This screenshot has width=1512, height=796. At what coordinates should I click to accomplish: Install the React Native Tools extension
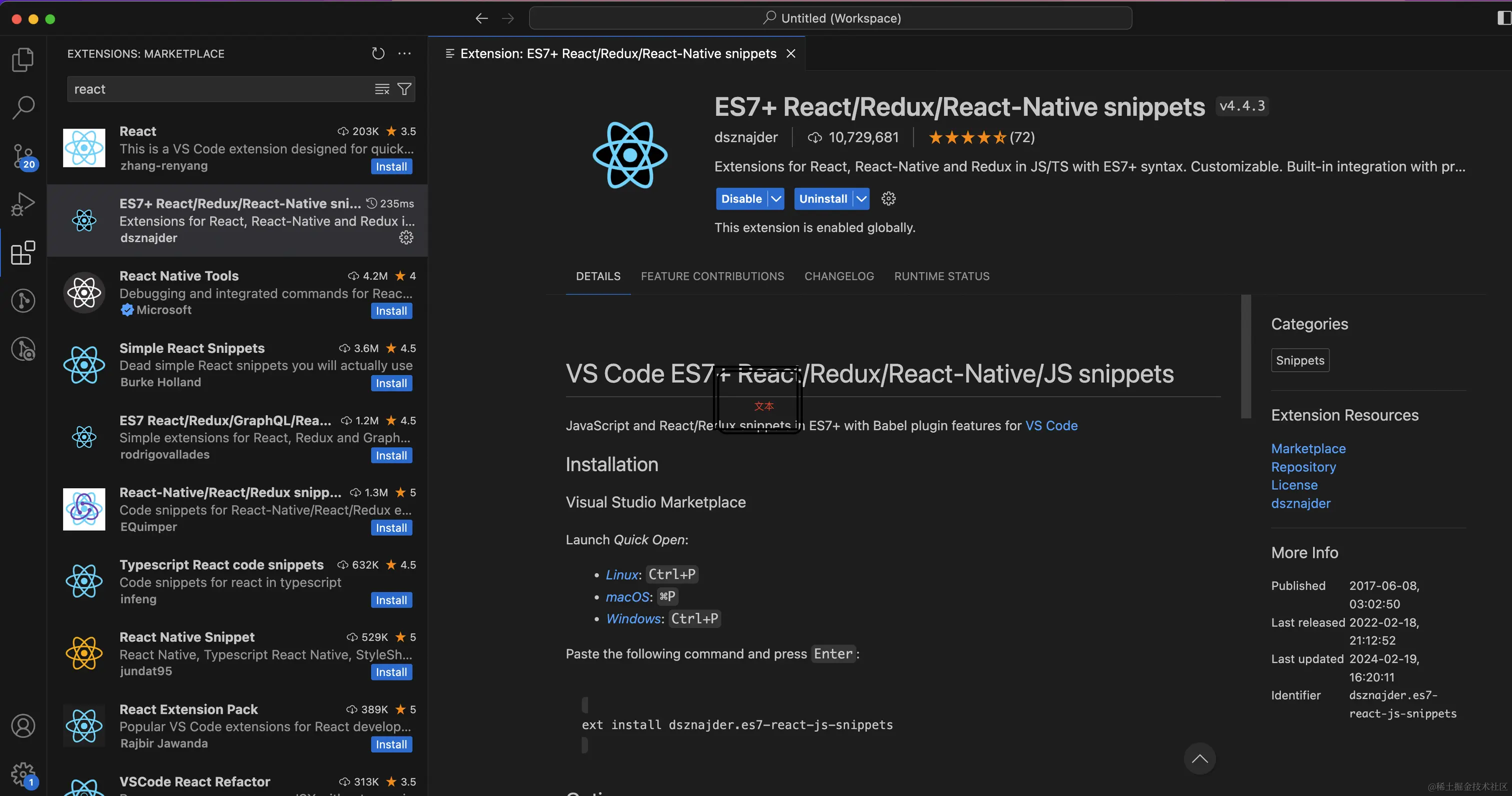point(391,311)
